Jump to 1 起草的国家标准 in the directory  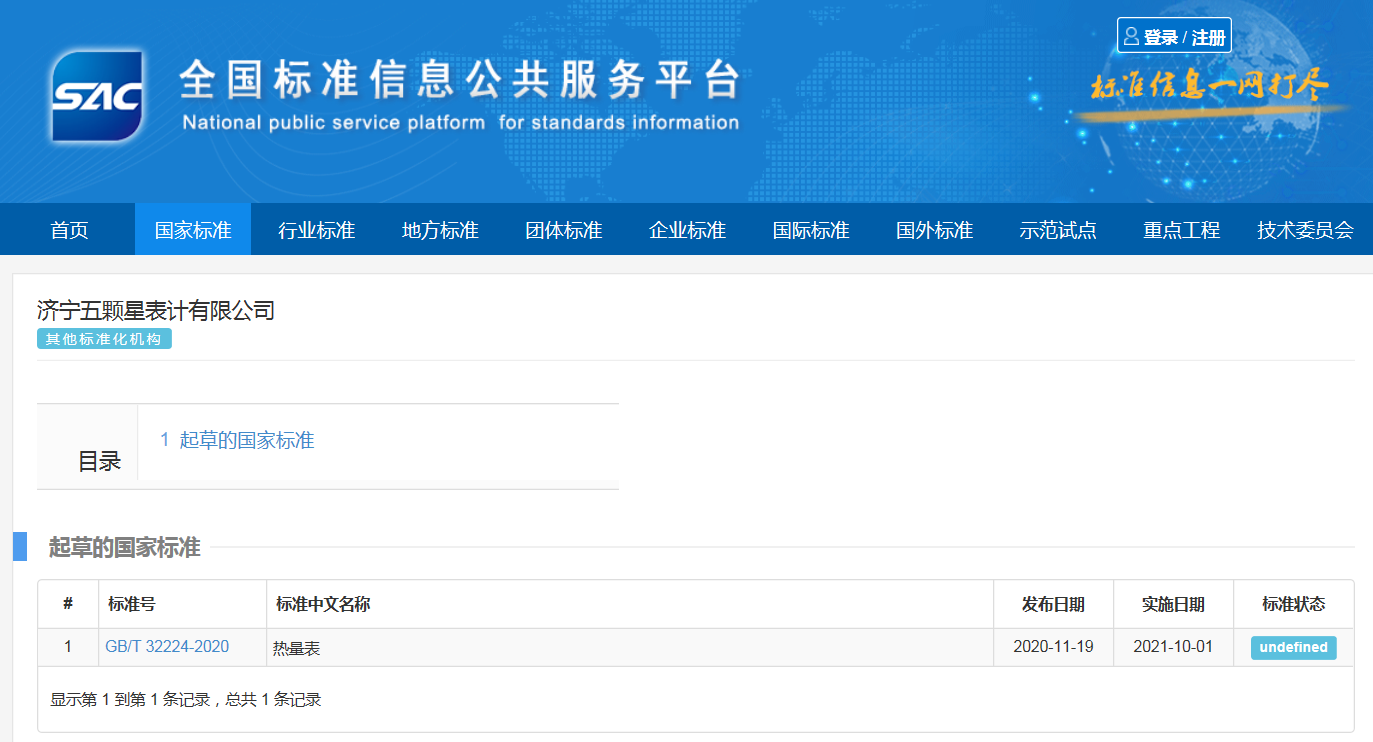(x=237, y=440)
